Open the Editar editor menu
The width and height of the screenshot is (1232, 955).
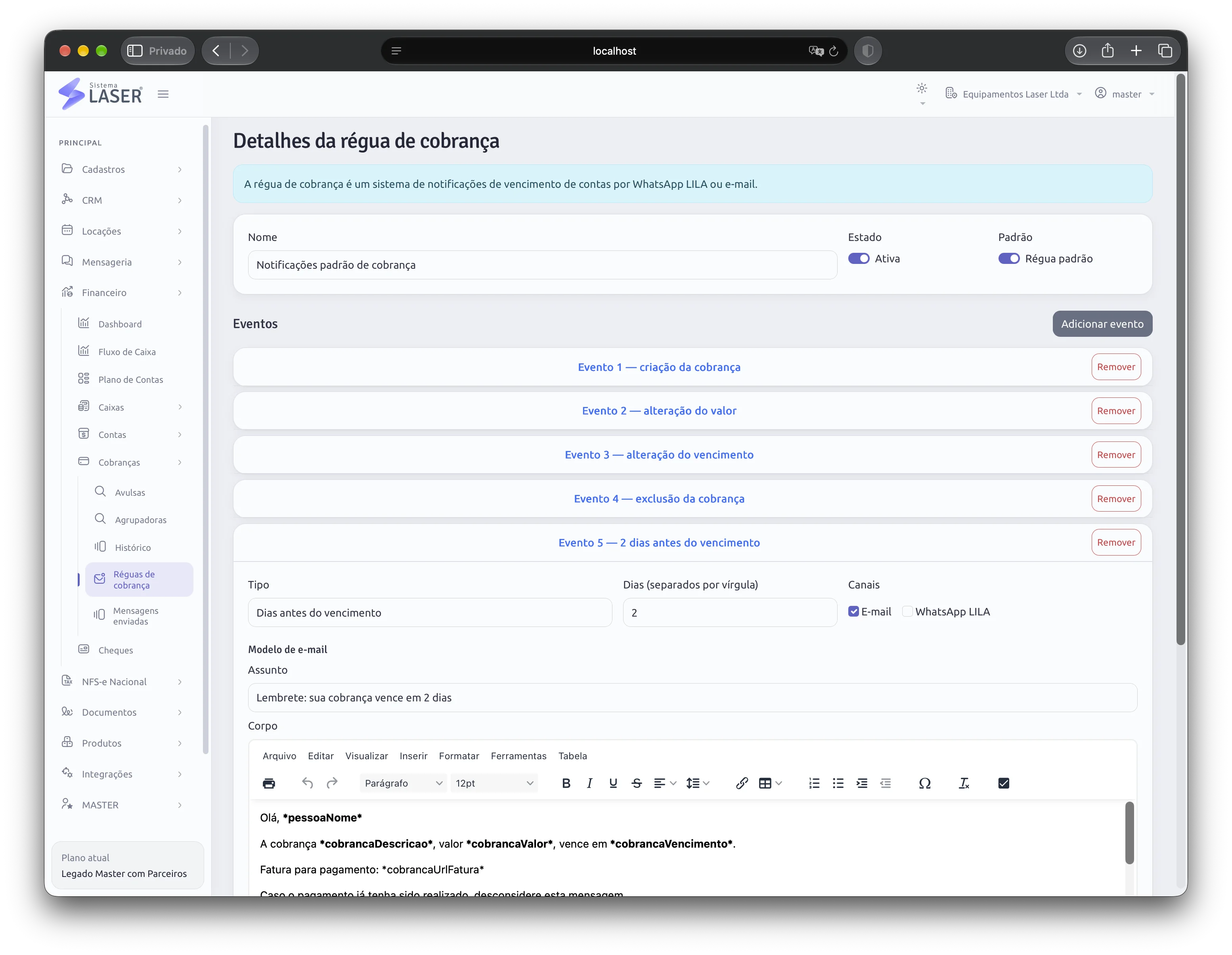pyautogui.click(x=320, y=756)
